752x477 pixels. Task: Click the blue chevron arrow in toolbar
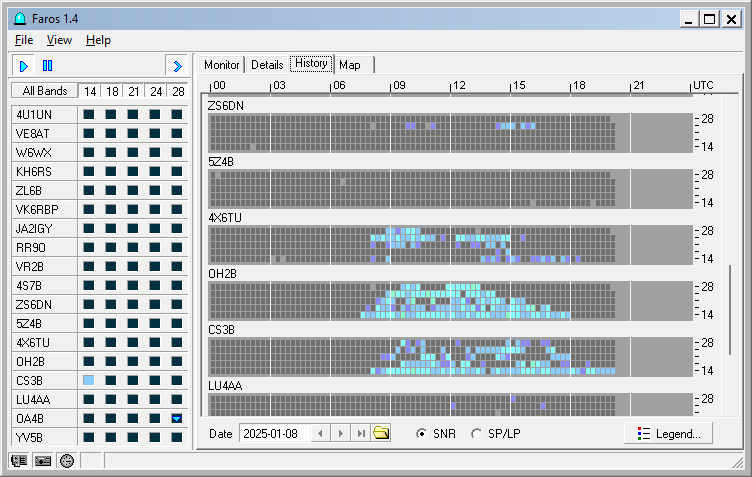[x=177, y=66]
